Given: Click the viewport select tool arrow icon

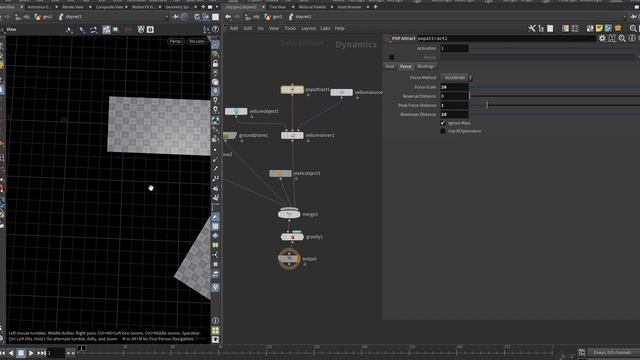Looking at the screenshot, I should (69, 29).
